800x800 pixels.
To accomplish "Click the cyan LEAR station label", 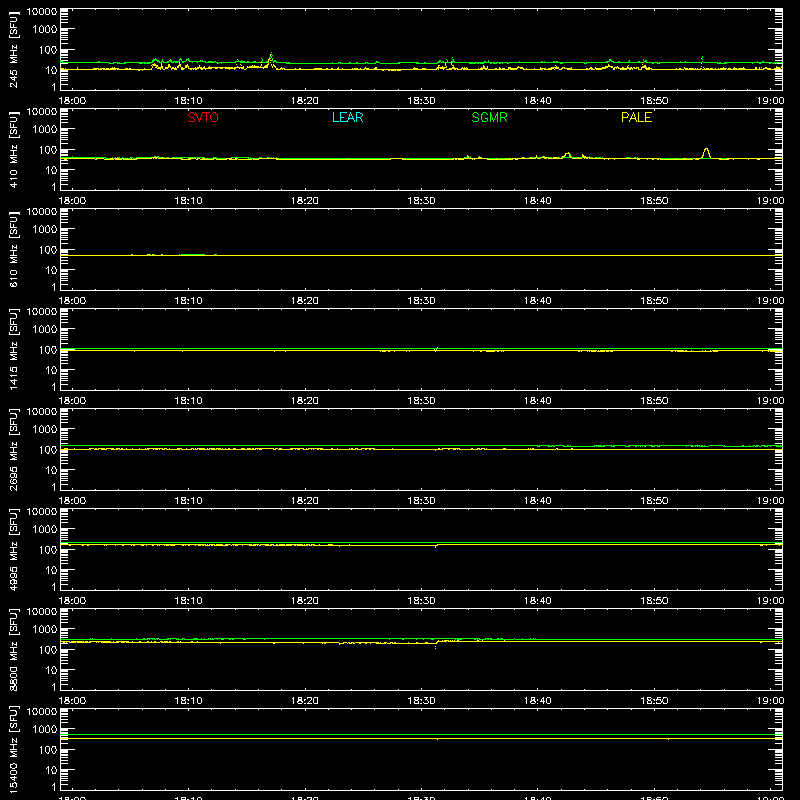I will click(x=347, y=117).
